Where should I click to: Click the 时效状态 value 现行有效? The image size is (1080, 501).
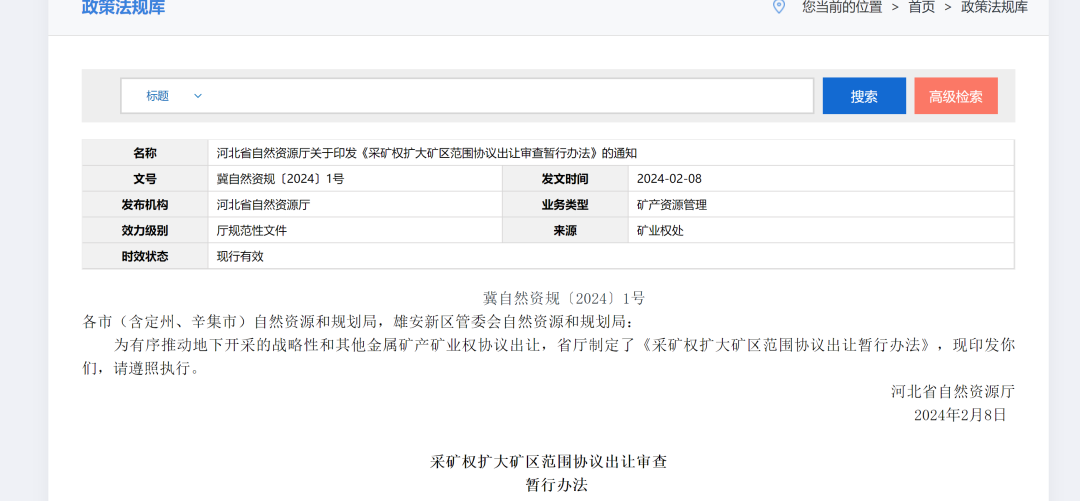(240, 256)
